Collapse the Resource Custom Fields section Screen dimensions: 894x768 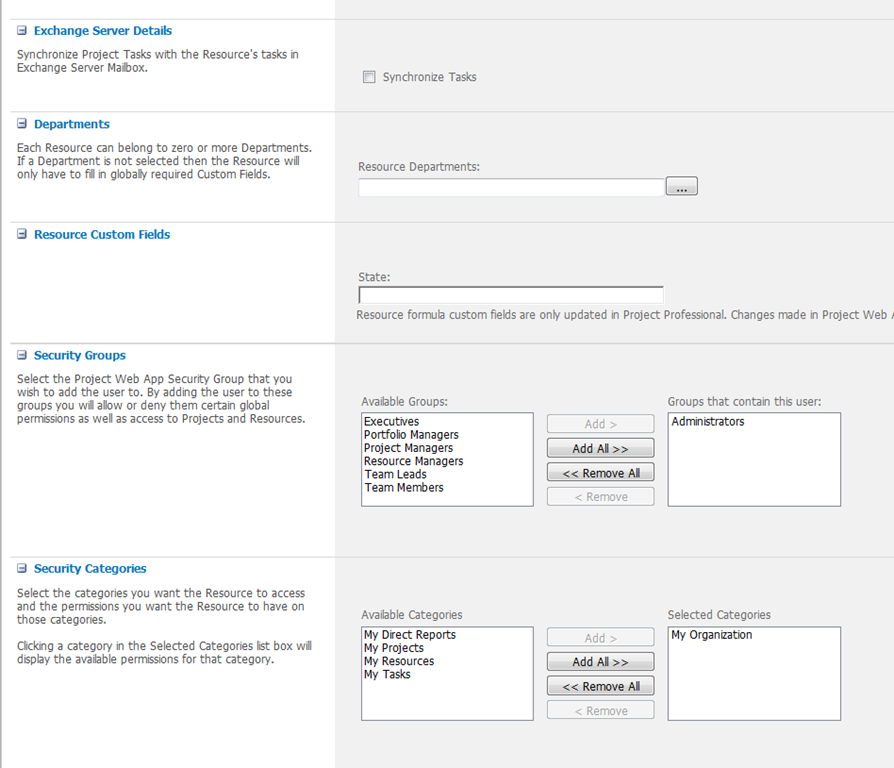pyautogui.click(x=22, y=235)
